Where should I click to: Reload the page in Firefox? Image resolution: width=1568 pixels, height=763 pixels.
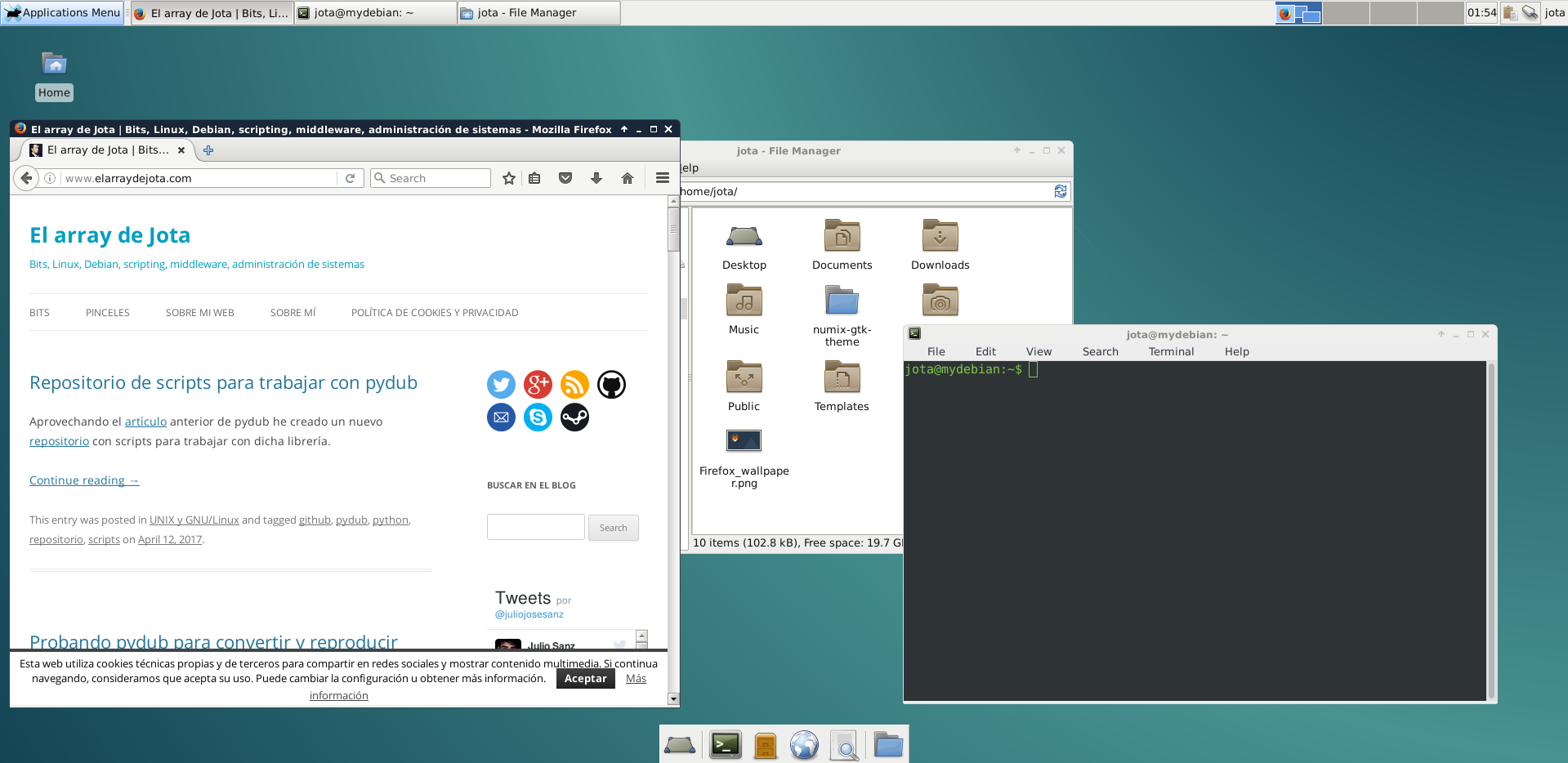(x=350, y=178)
